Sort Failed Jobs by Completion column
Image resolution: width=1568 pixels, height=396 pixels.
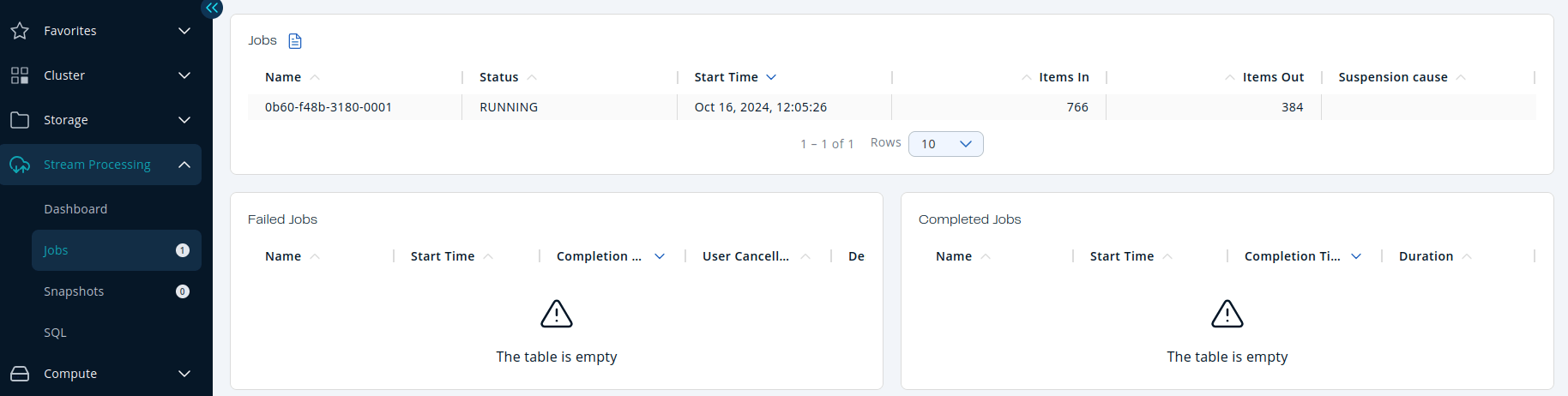[660, 256]
